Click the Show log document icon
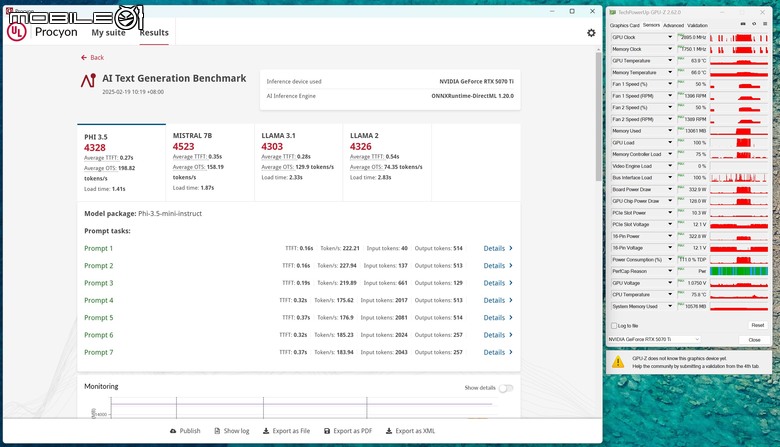This screenshot has height=447, width=780. (217, 431)
